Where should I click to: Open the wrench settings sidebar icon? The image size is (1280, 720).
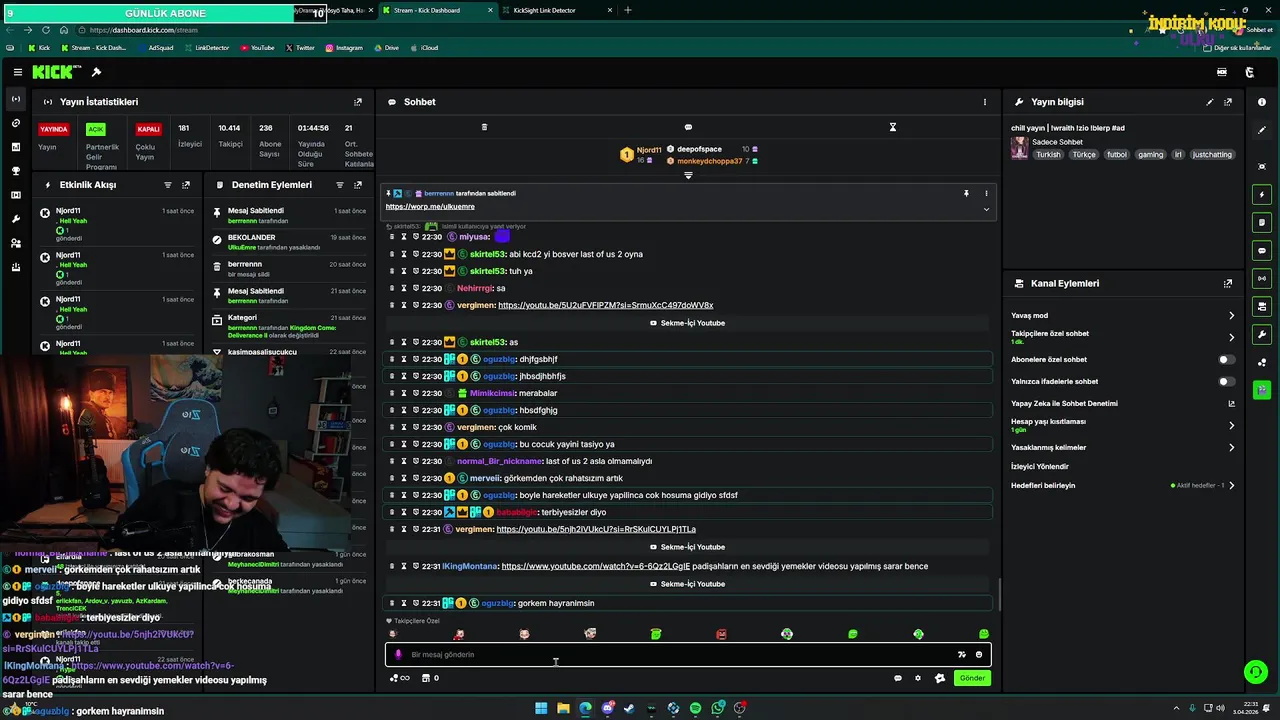pyautogui.click(x=16, y=219)
